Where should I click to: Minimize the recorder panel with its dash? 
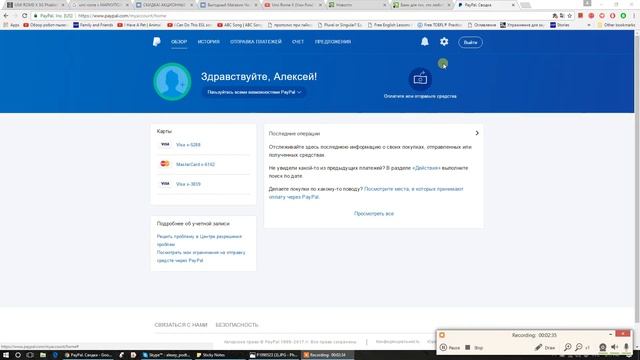(611, 334)
